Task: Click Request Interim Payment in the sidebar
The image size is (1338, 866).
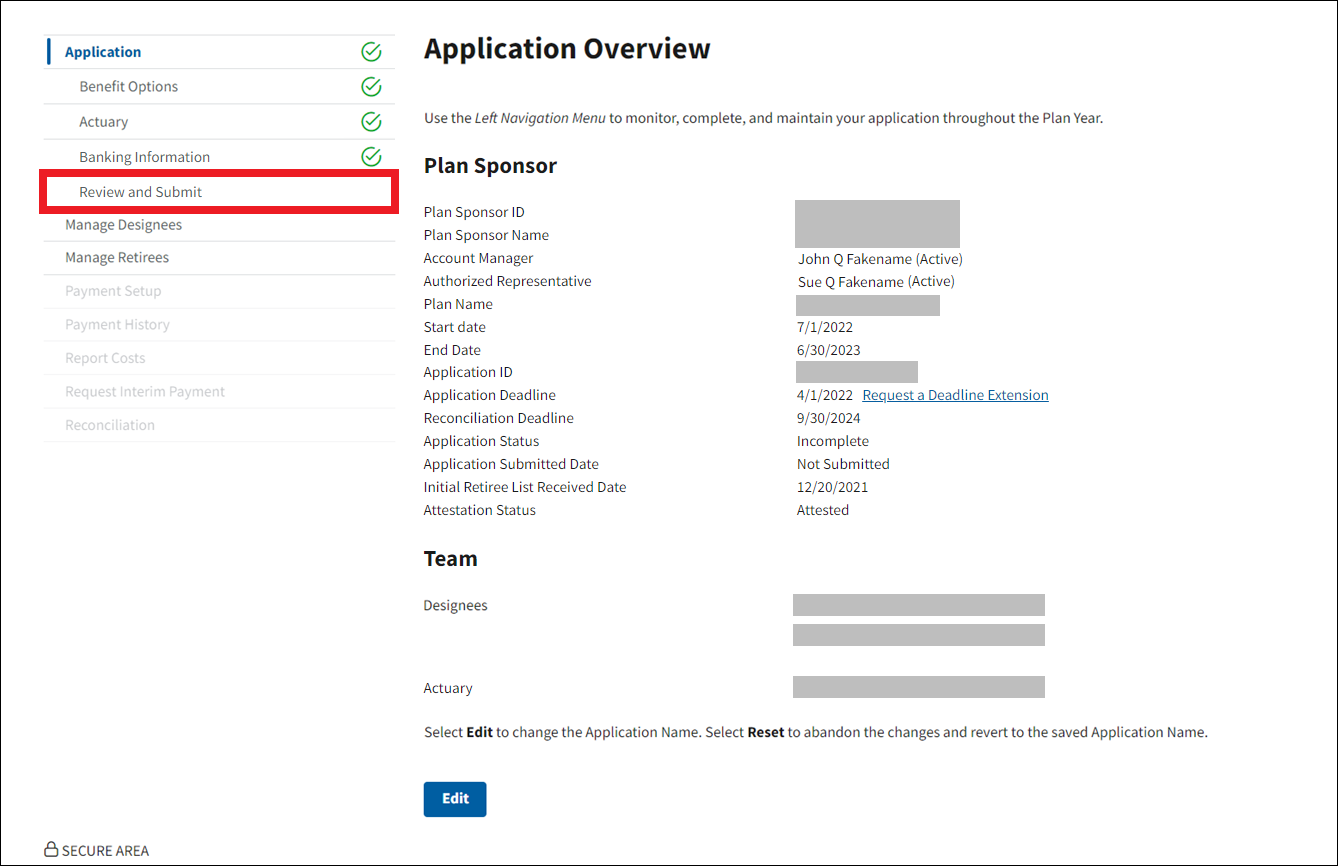Action: point(145,392)
